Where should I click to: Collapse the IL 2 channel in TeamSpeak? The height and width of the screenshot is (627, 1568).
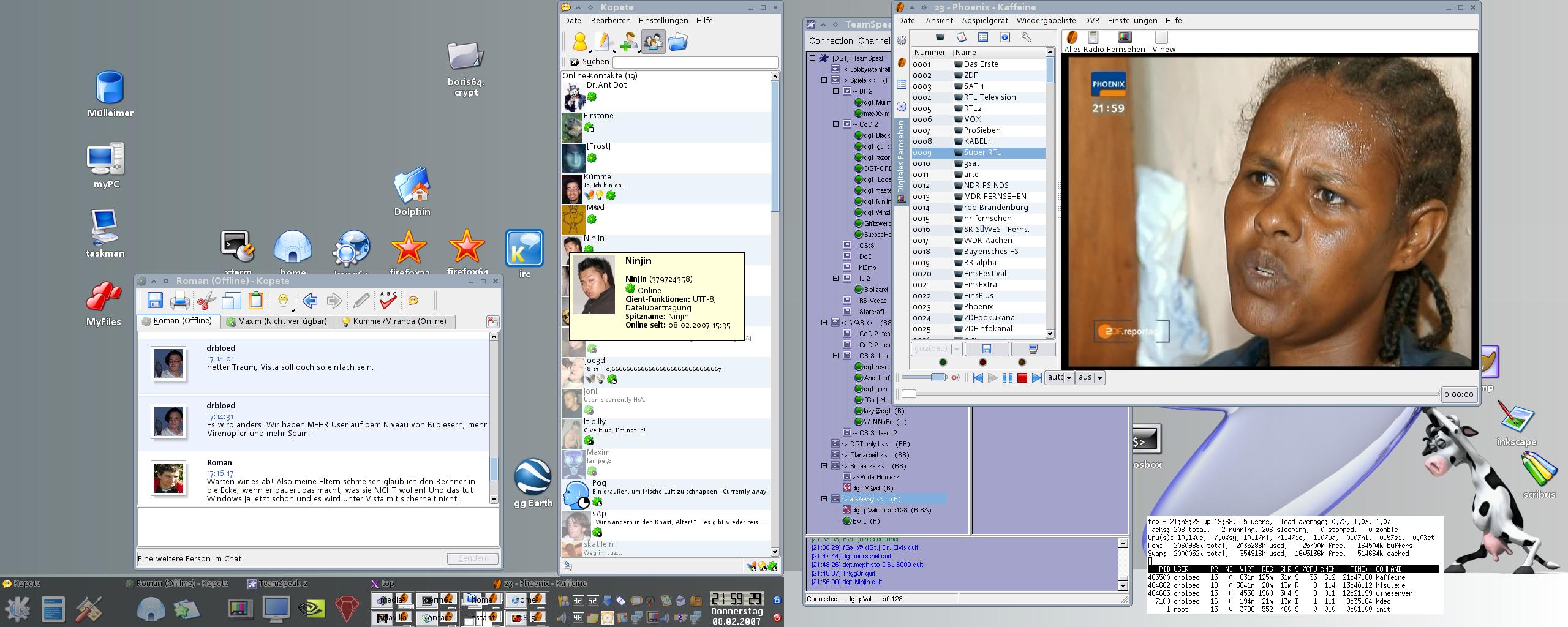pos(836,279)
